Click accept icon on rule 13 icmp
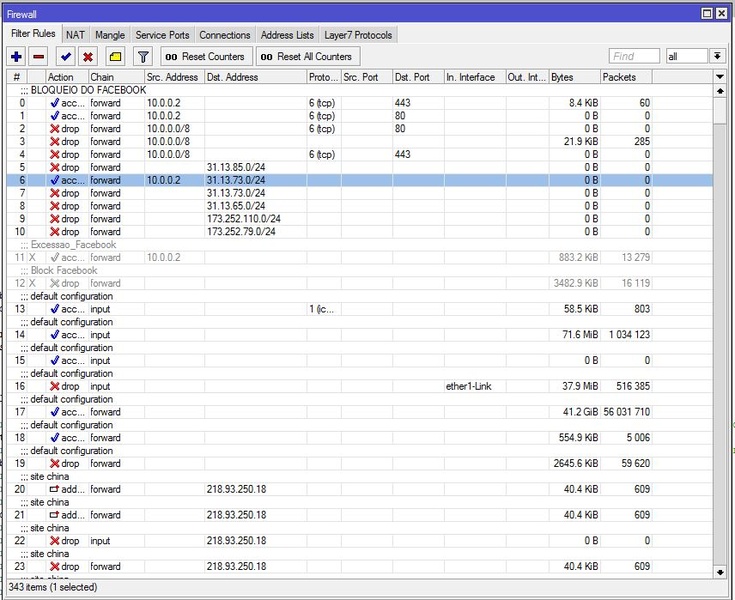 pyautogui.click(x=55, y=309)
